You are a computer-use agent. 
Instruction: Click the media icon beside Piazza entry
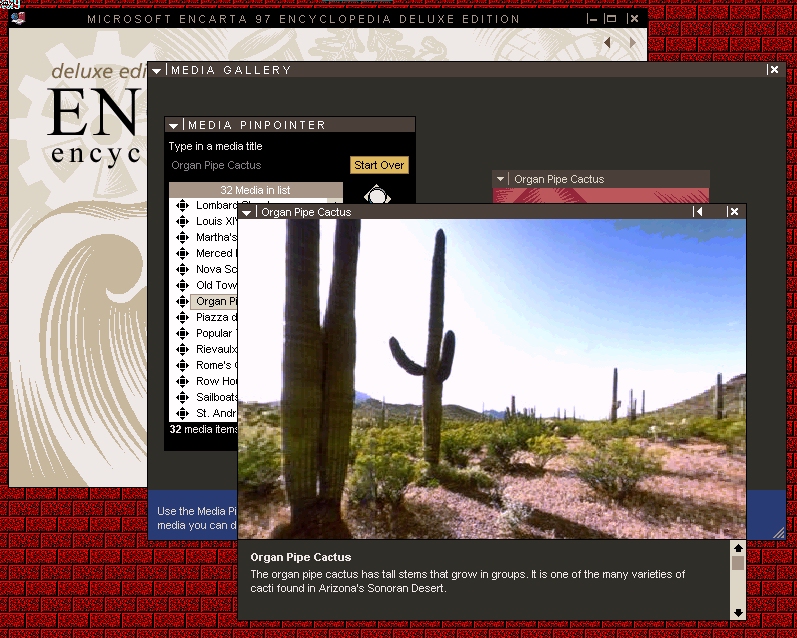pos(182,318)
